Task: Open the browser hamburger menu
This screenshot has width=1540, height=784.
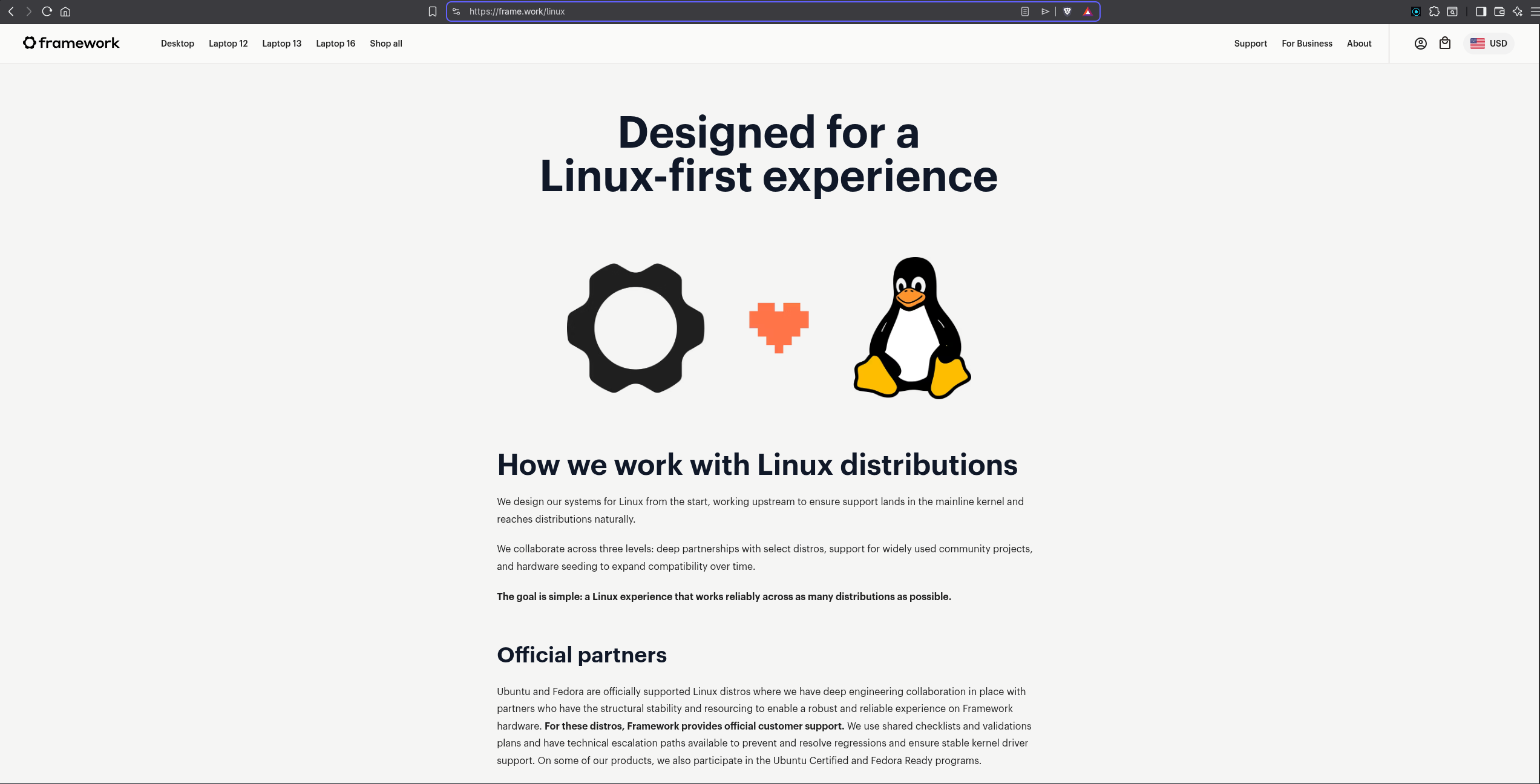Action: pyautogui.click(x=1534, y=11)
